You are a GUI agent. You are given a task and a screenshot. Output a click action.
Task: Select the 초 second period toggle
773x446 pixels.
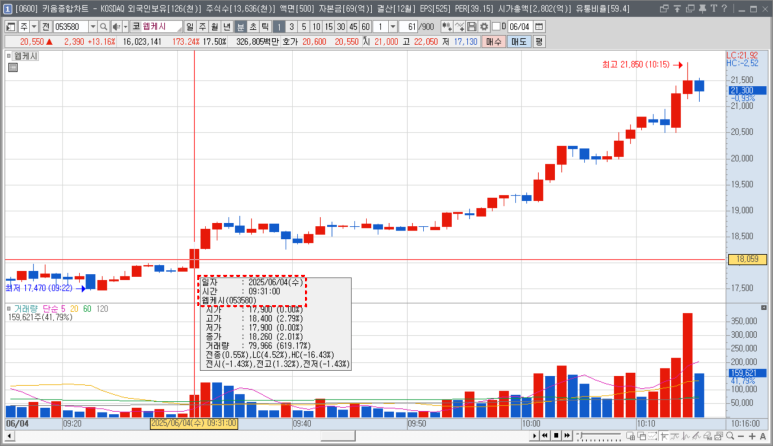click(x=252, y=27)
